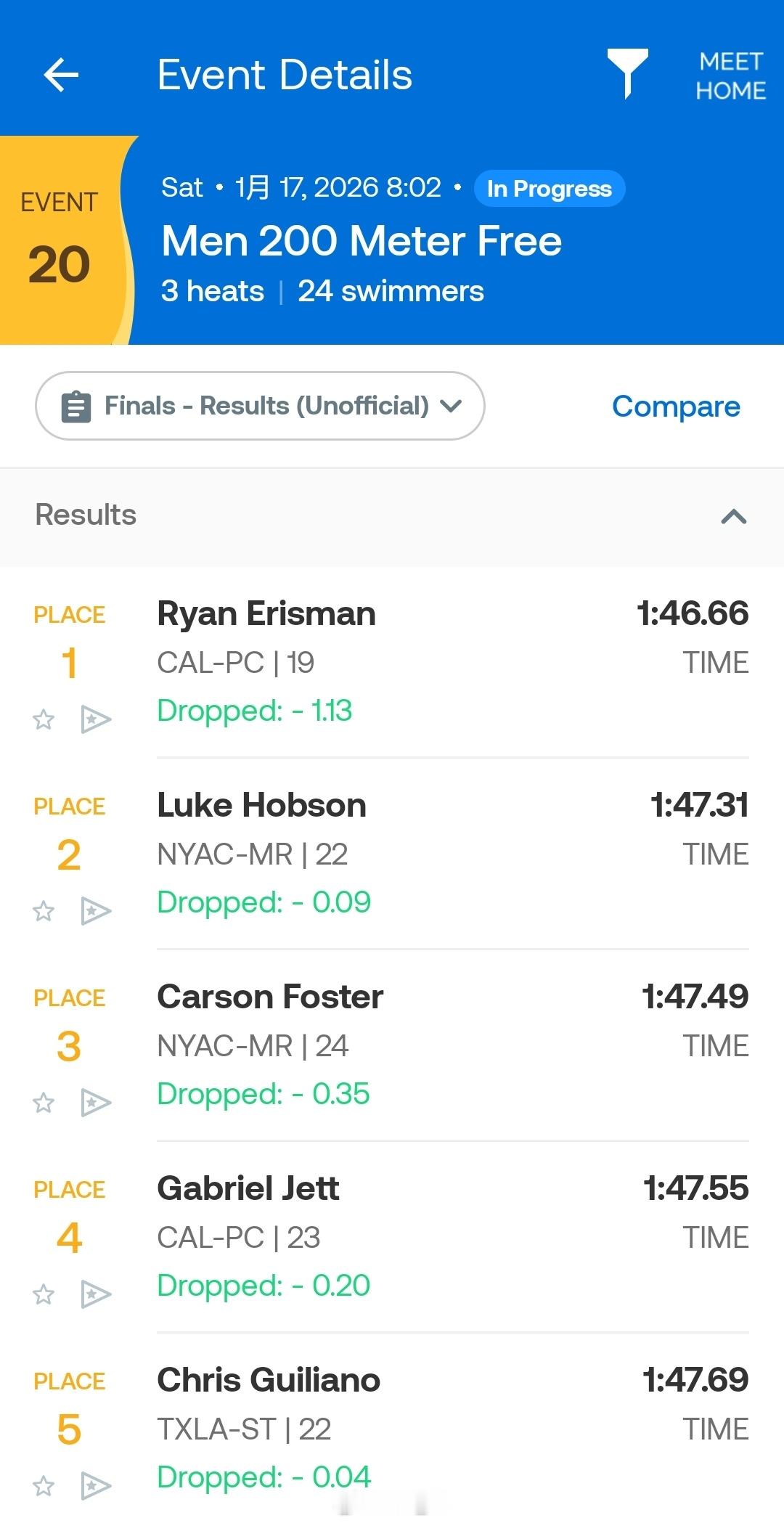Open Ryan Erisman's swimmer details
Screen dimensions: 784x1523
(266, 613)
